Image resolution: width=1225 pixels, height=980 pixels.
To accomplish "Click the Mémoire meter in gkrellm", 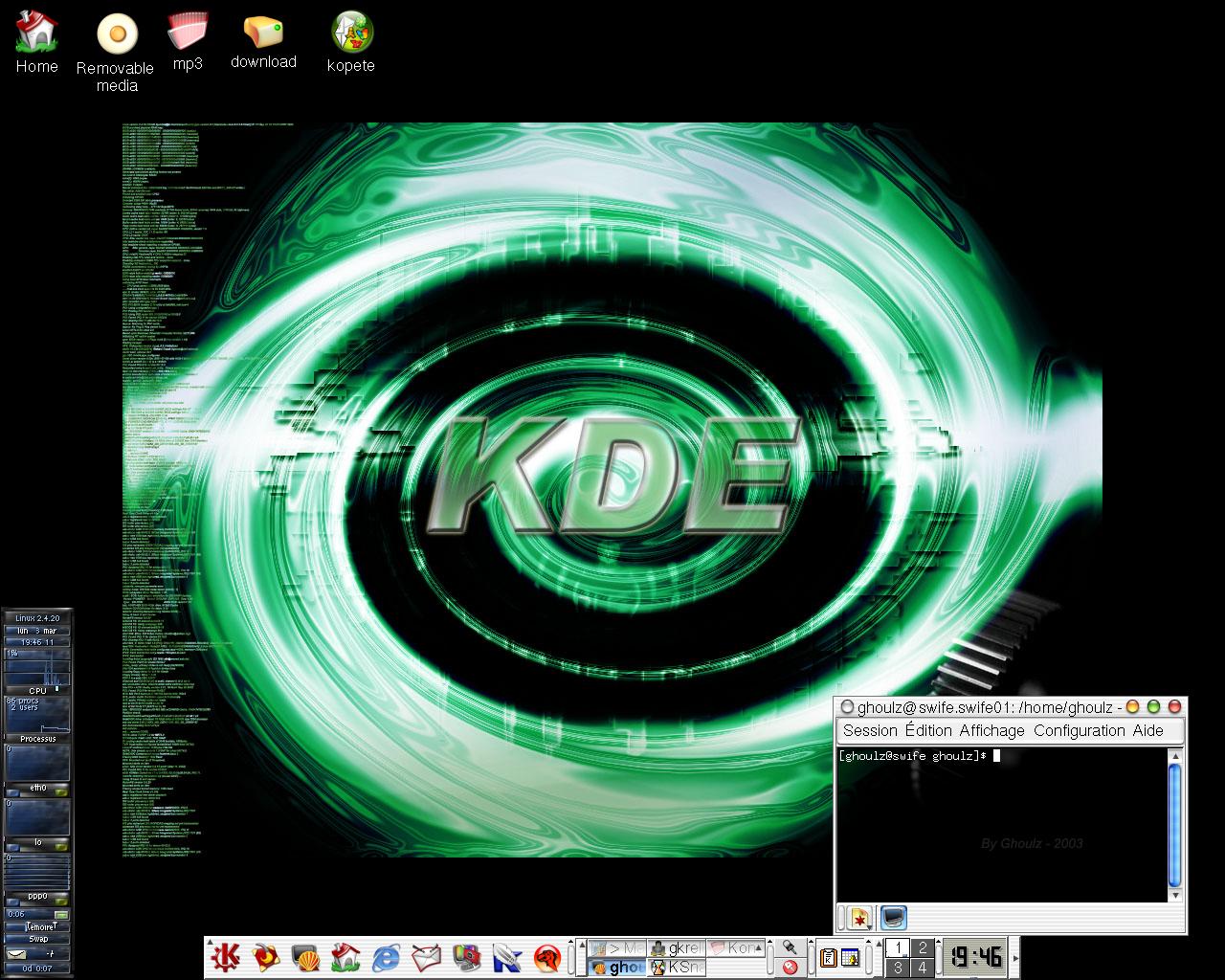I will (x=37, y=927).
